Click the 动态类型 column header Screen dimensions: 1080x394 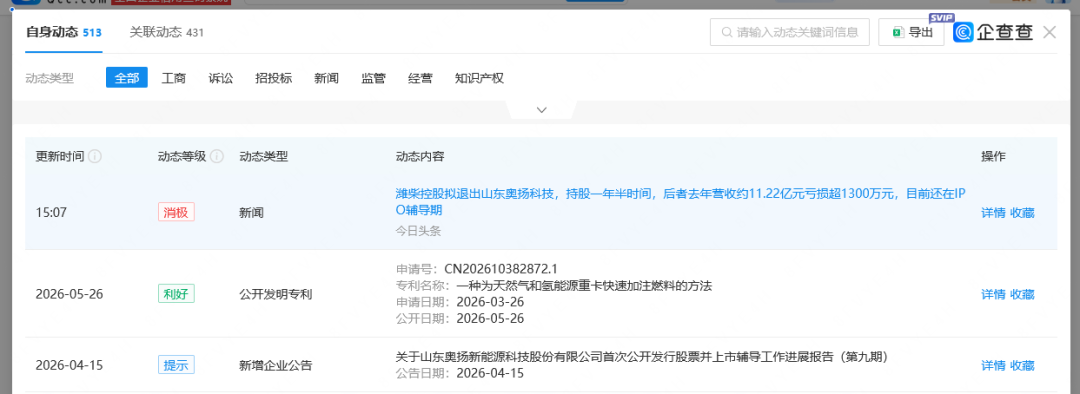tap(264, 156)
